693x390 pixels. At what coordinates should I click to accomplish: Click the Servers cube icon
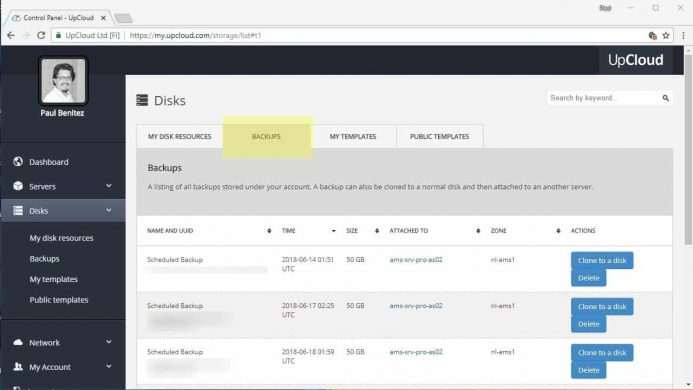18,186
